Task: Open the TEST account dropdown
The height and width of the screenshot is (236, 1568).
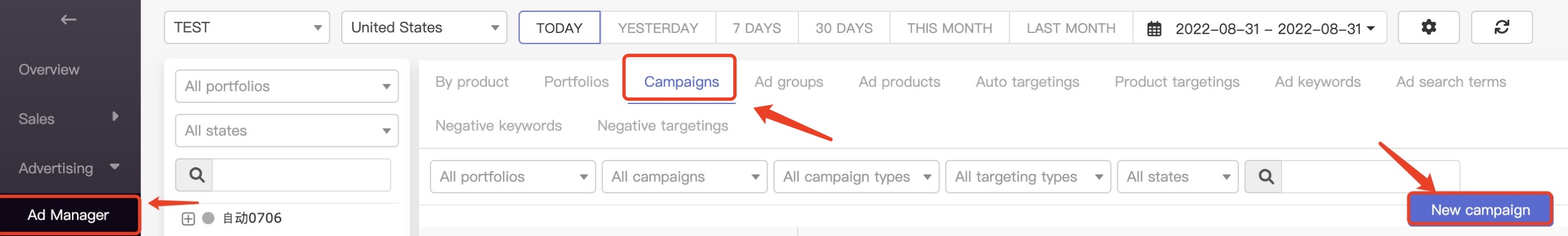Action: click(x=246, y=27)
